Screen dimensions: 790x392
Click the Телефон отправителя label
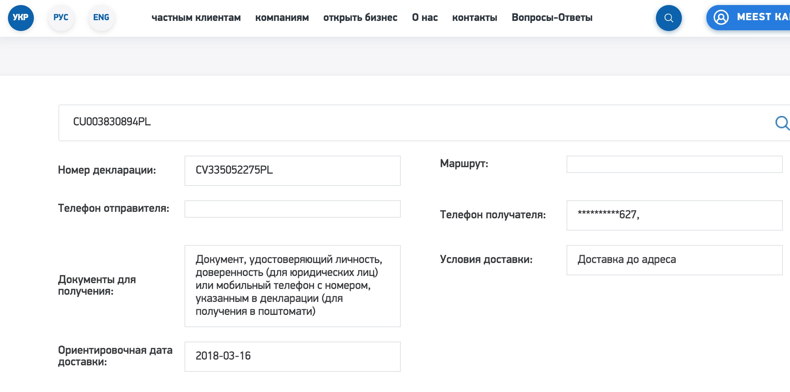(x=113, y=208)
